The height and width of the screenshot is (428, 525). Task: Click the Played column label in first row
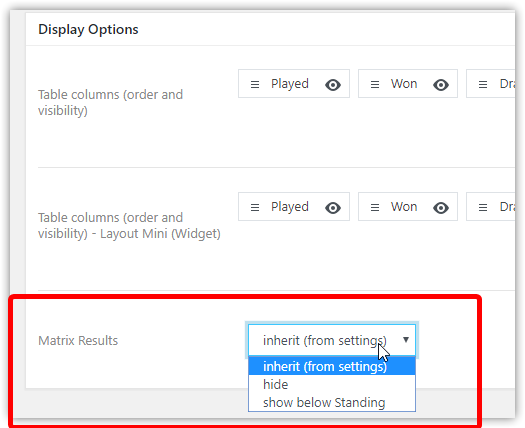(290, 84)
